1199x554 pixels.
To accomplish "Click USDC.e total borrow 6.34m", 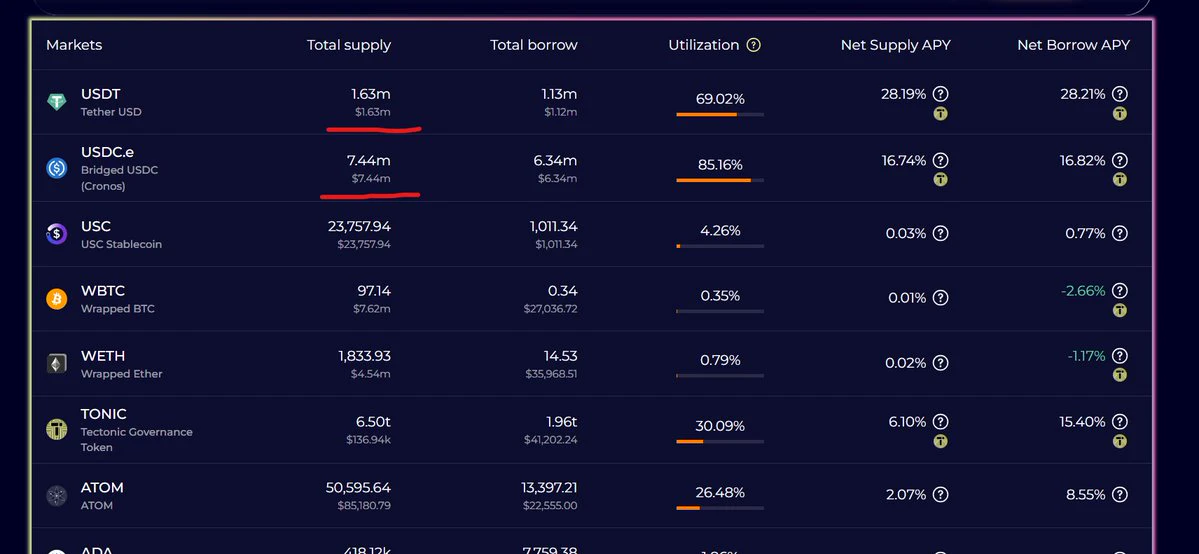I will pyautogui.click(x=556, y=161).
